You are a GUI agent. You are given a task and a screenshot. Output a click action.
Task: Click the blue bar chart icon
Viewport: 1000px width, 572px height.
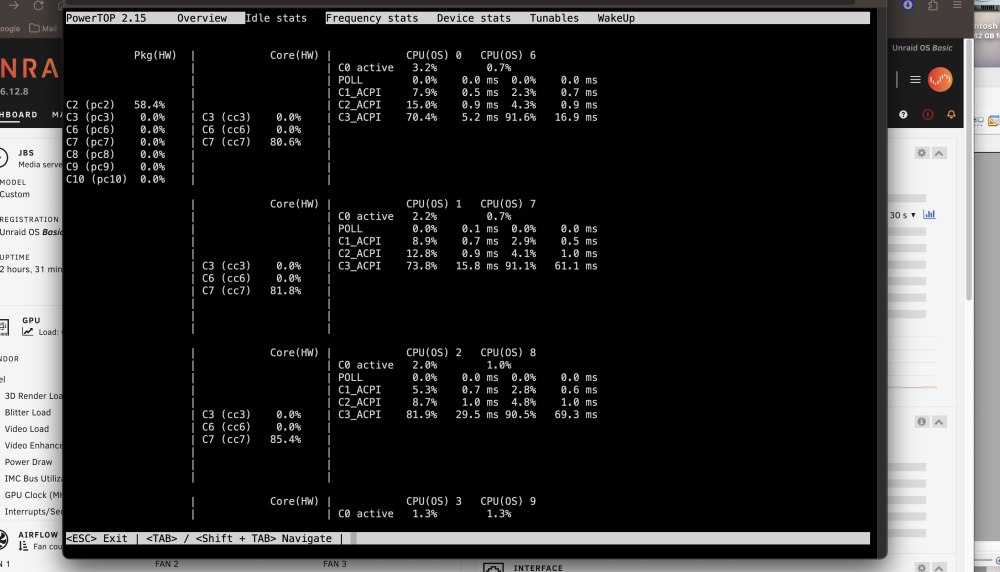pyautogui.click(x=929, y=214)
